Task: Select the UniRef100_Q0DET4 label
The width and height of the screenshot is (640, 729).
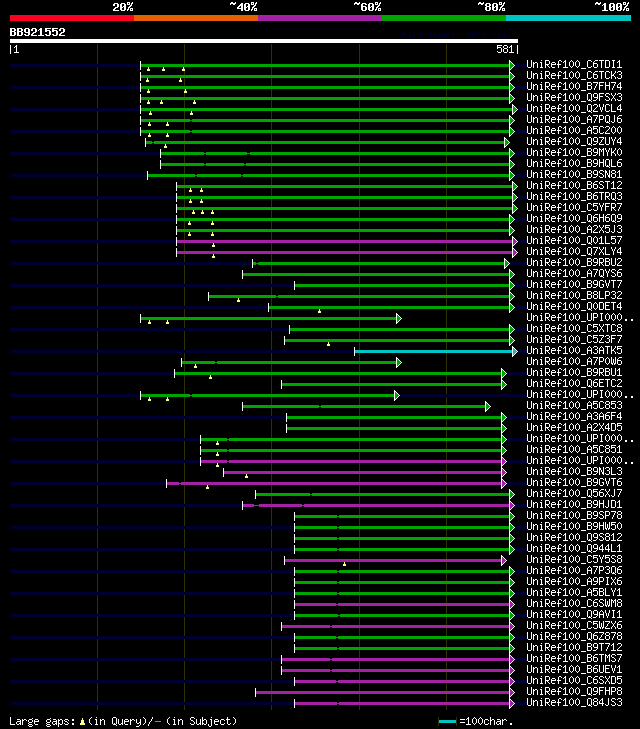Action: (574, 306)
